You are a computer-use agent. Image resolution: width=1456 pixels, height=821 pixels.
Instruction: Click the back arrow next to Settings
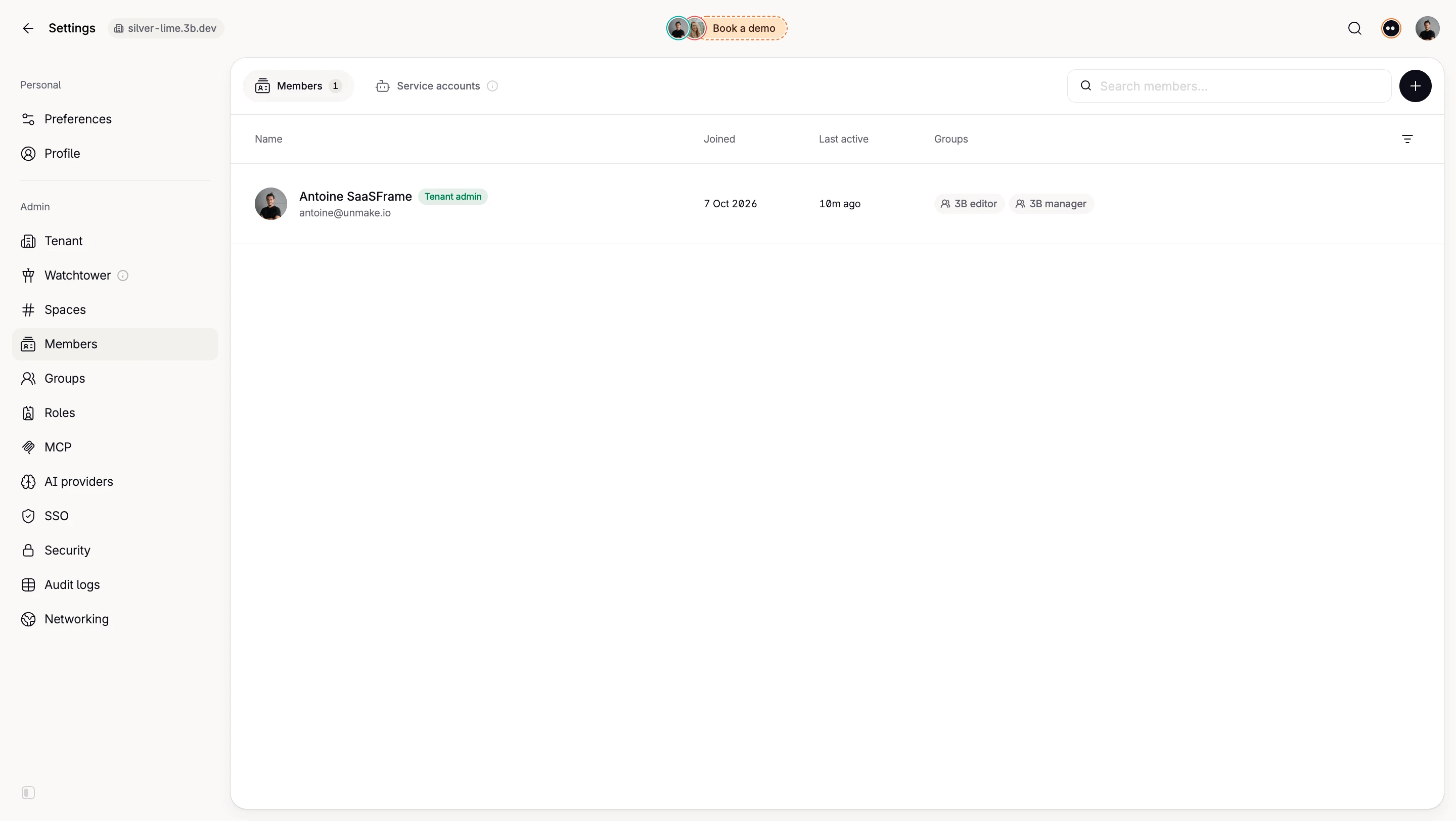point(28,28)
